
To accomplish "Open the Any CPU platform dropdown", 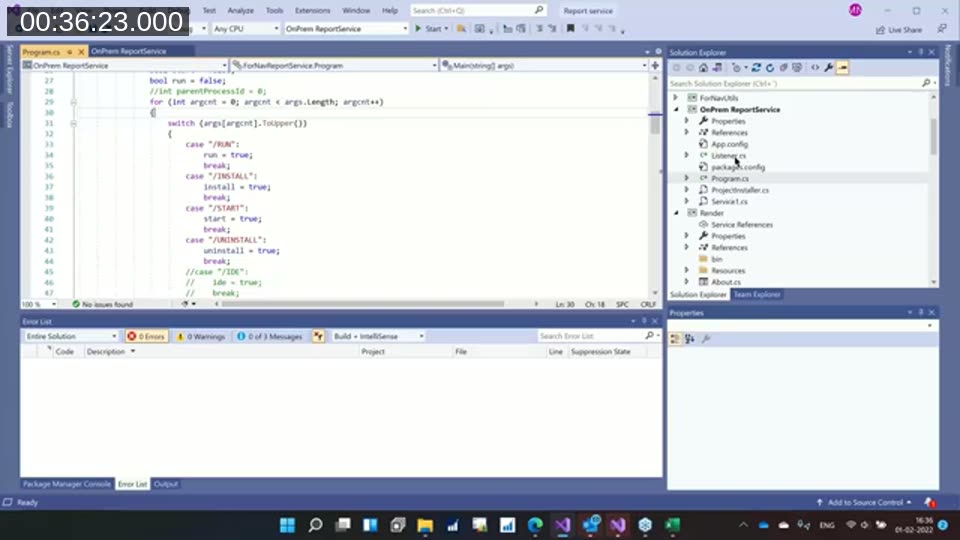I will point(246,29).
